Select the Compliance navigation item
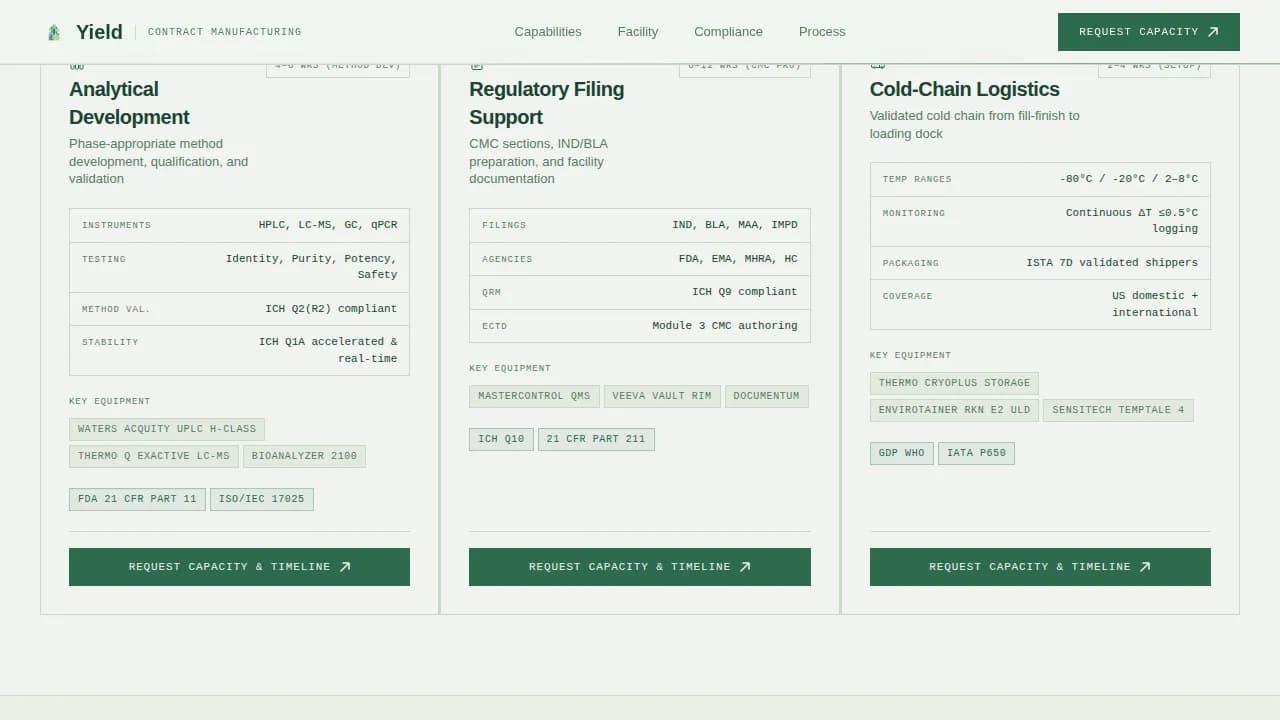 tap(728, 31)
